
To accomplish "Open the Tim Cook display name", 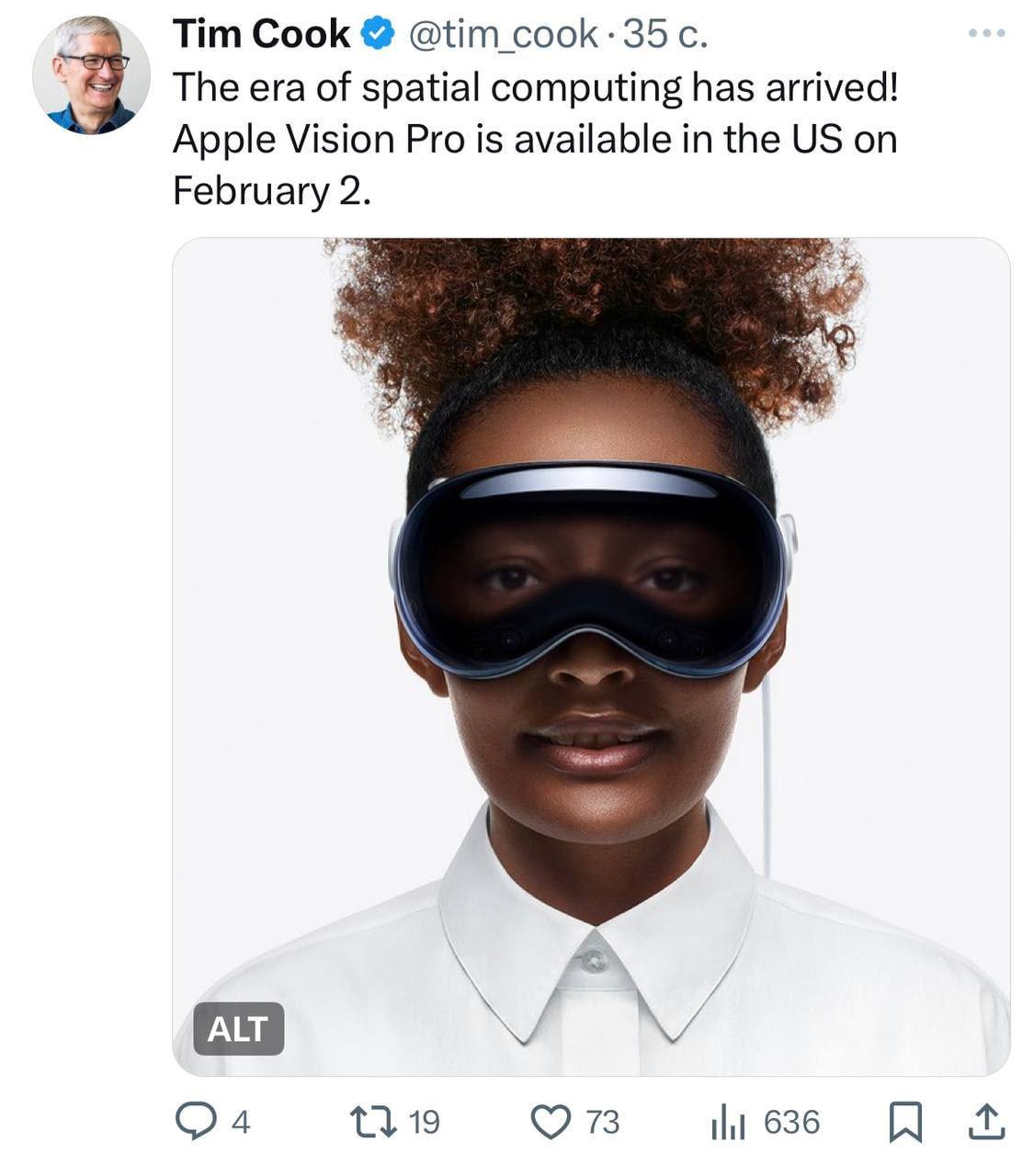I will (x=261, y=35).
